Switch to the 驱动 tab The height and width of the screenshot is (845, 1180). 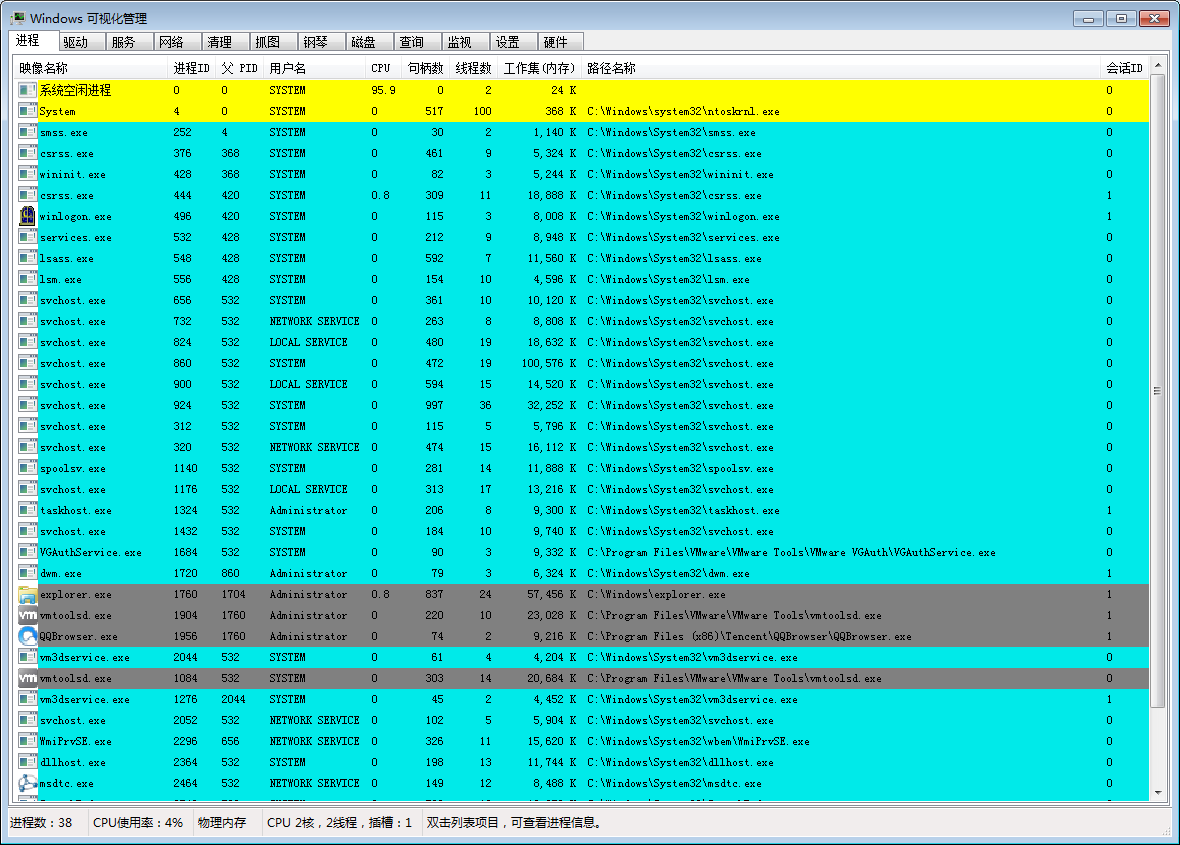click(x=76, y=42)
